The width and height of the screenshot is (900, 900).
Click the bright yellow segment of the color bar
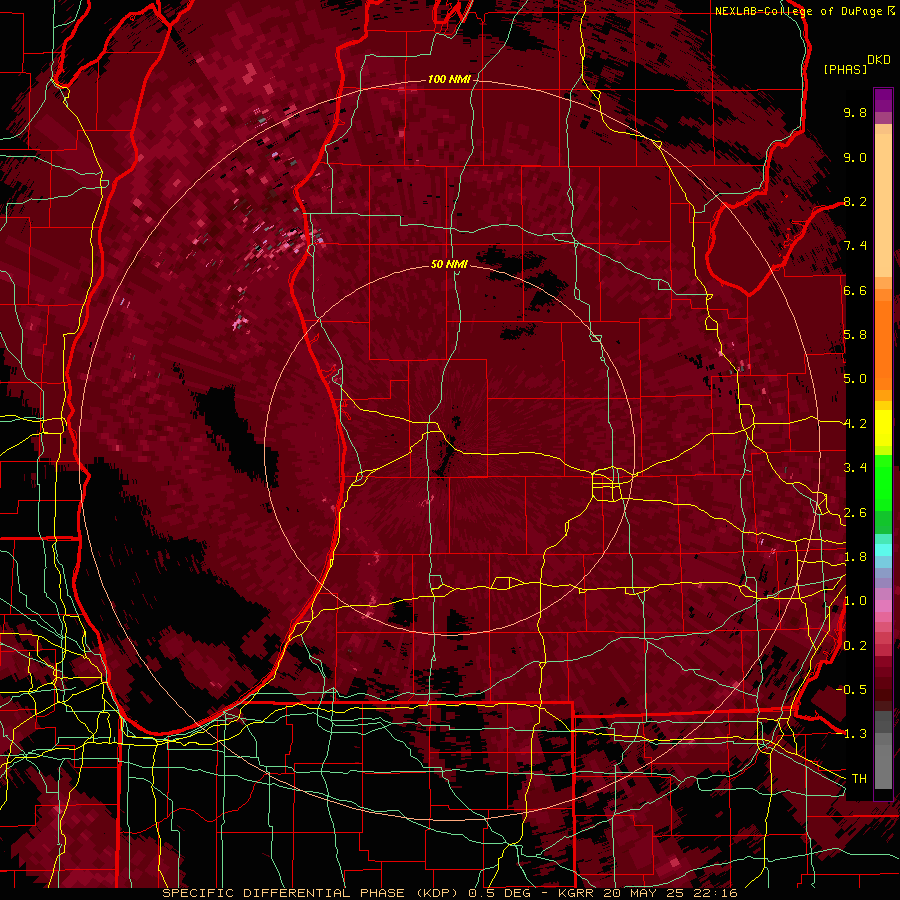[883, 428]
